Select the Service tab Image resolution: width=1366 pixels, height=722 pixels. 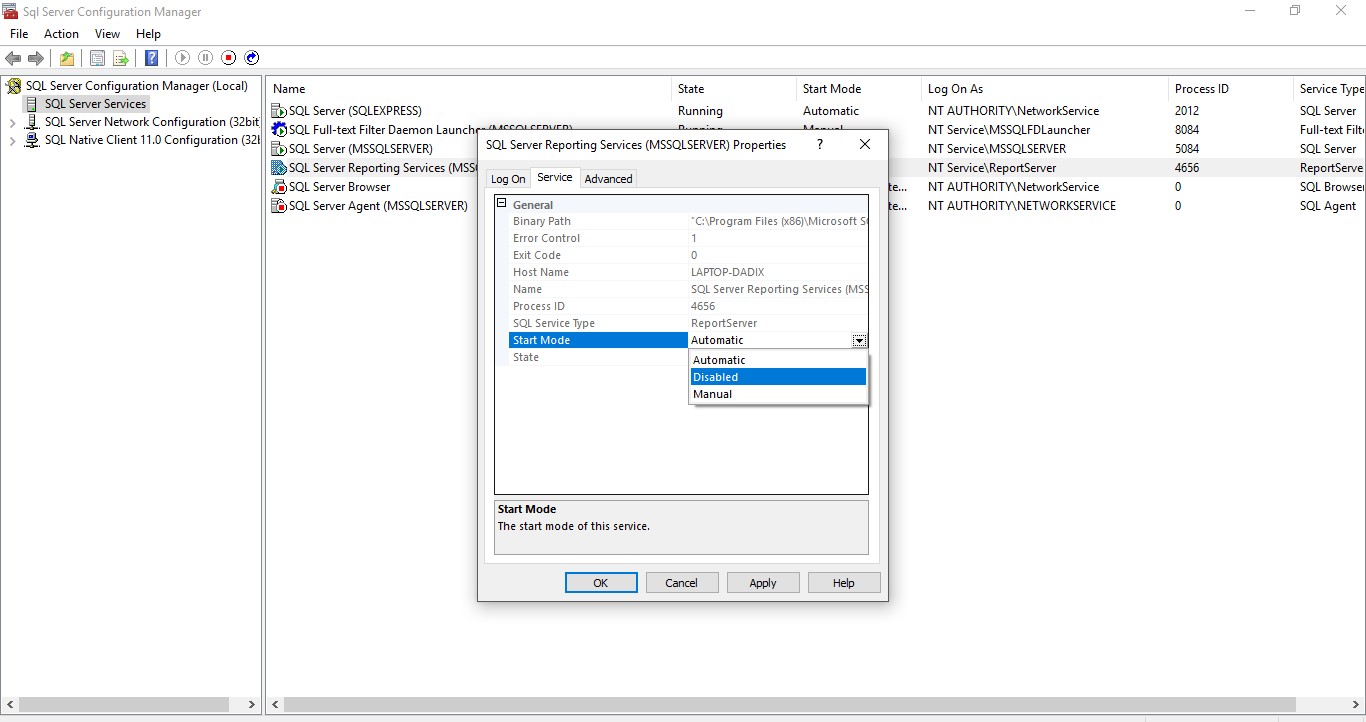point(555,177)
